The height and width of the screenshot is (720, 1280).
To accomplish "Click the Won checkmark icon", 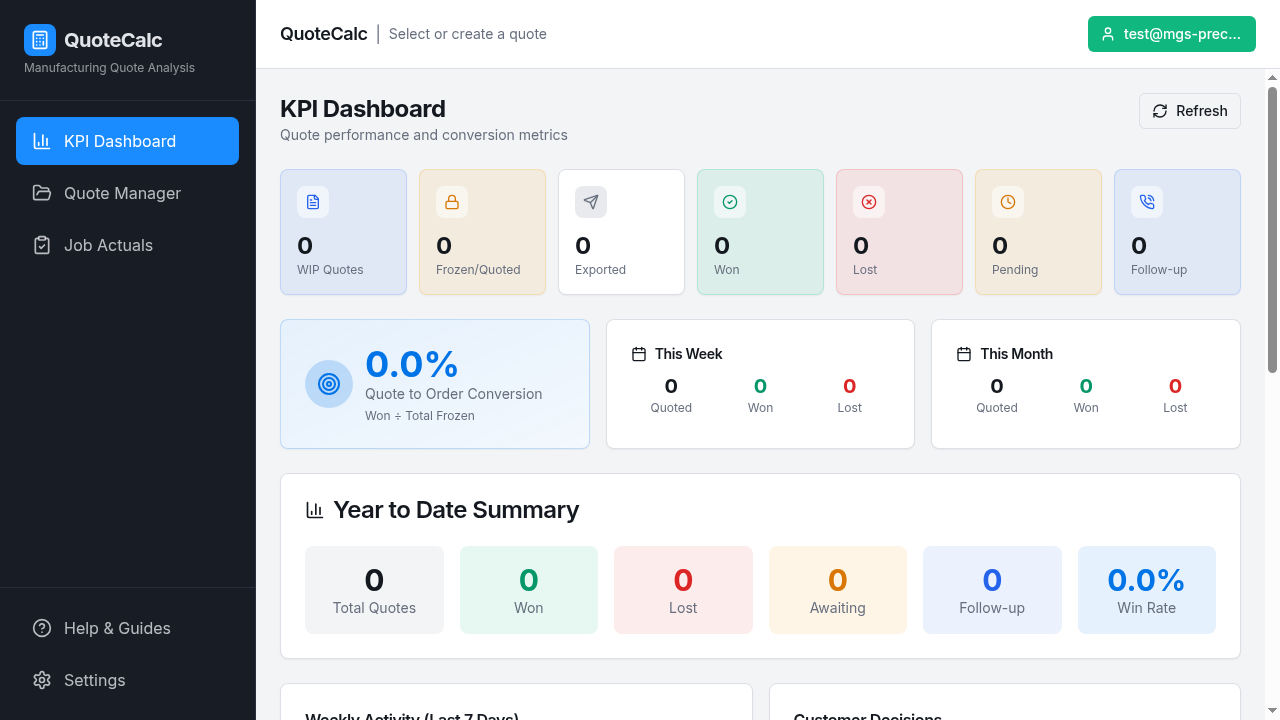I will tap(730, 202).
